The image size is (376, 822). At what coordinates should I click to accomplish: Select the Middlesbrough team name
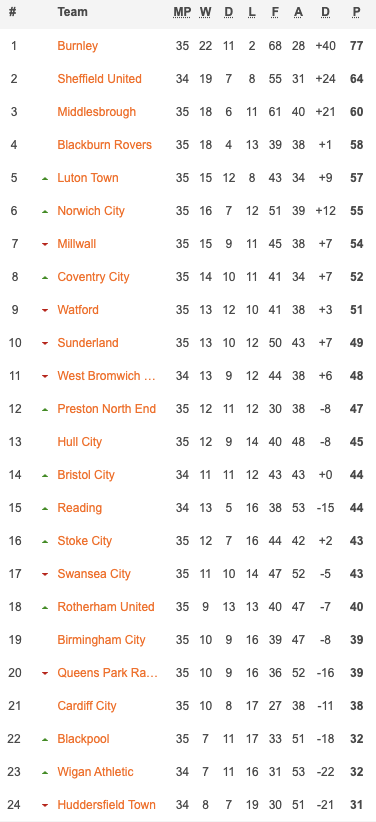96,112
